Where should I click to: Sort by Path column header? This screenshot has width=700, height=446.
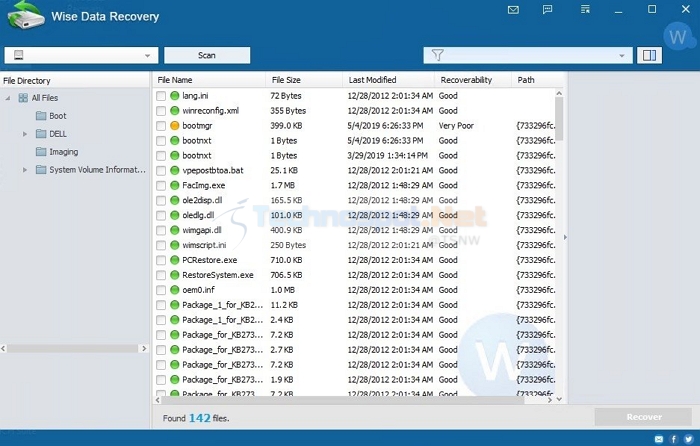point(538,80)
